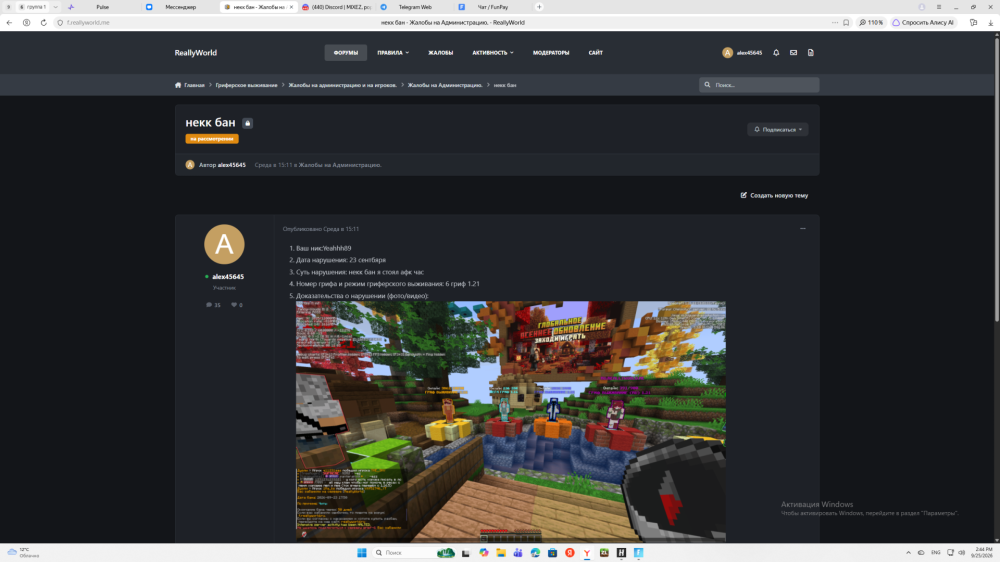Viewport: 1000px width, 562px height.
Task: Open Copilot from taskbar
Action: 483,552
